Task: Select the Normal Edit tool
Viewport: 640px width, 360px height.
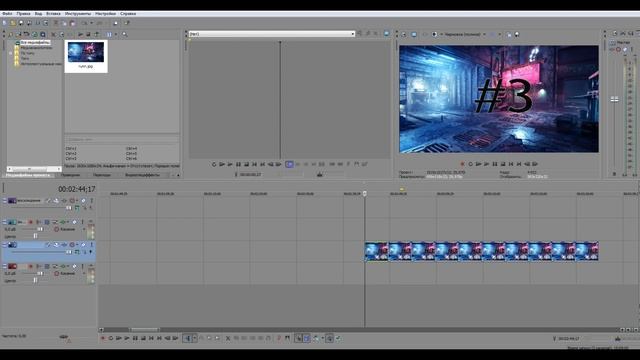Action: pos(187,338)
